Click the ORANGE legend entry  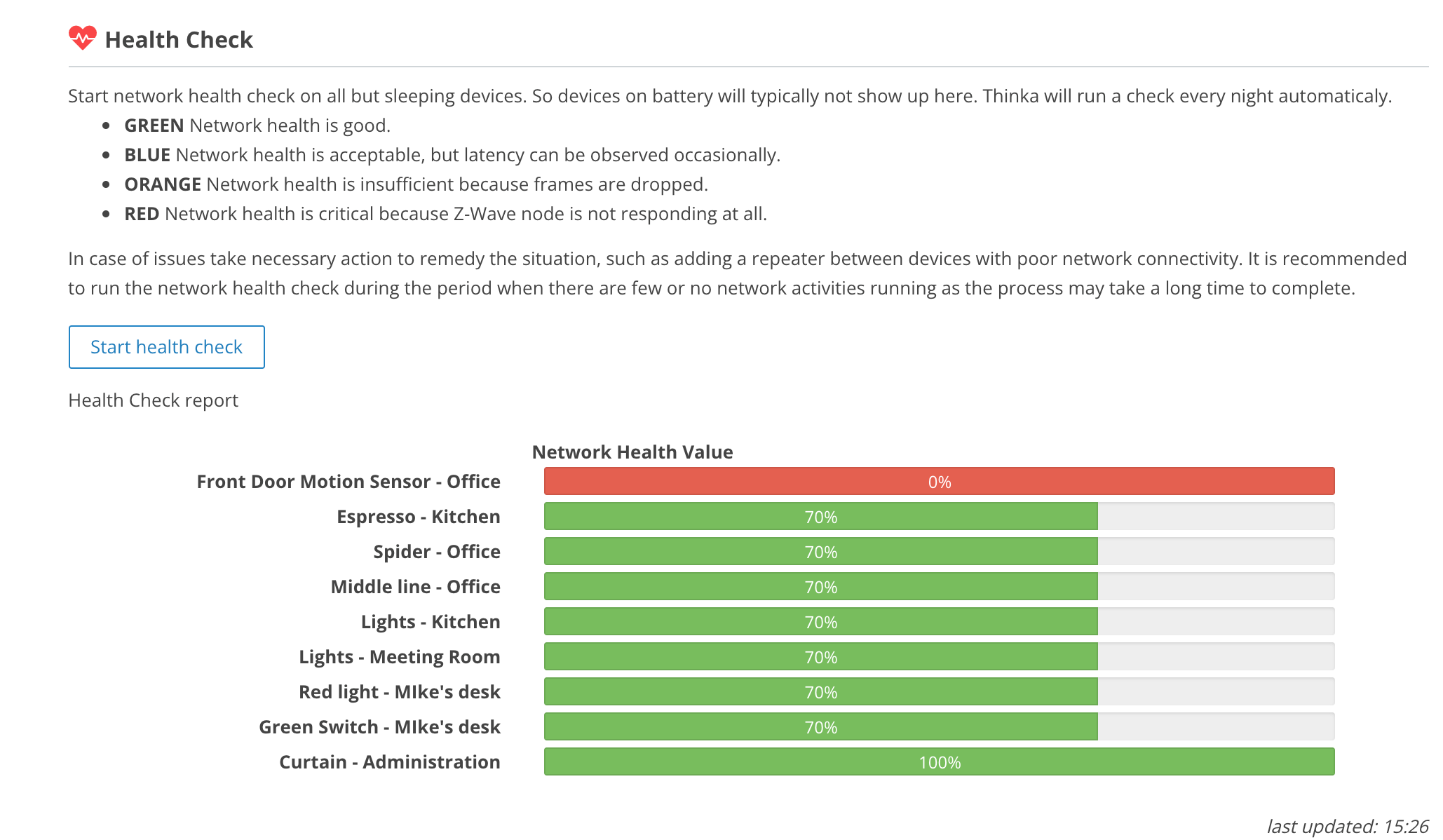tap(416, 184)
